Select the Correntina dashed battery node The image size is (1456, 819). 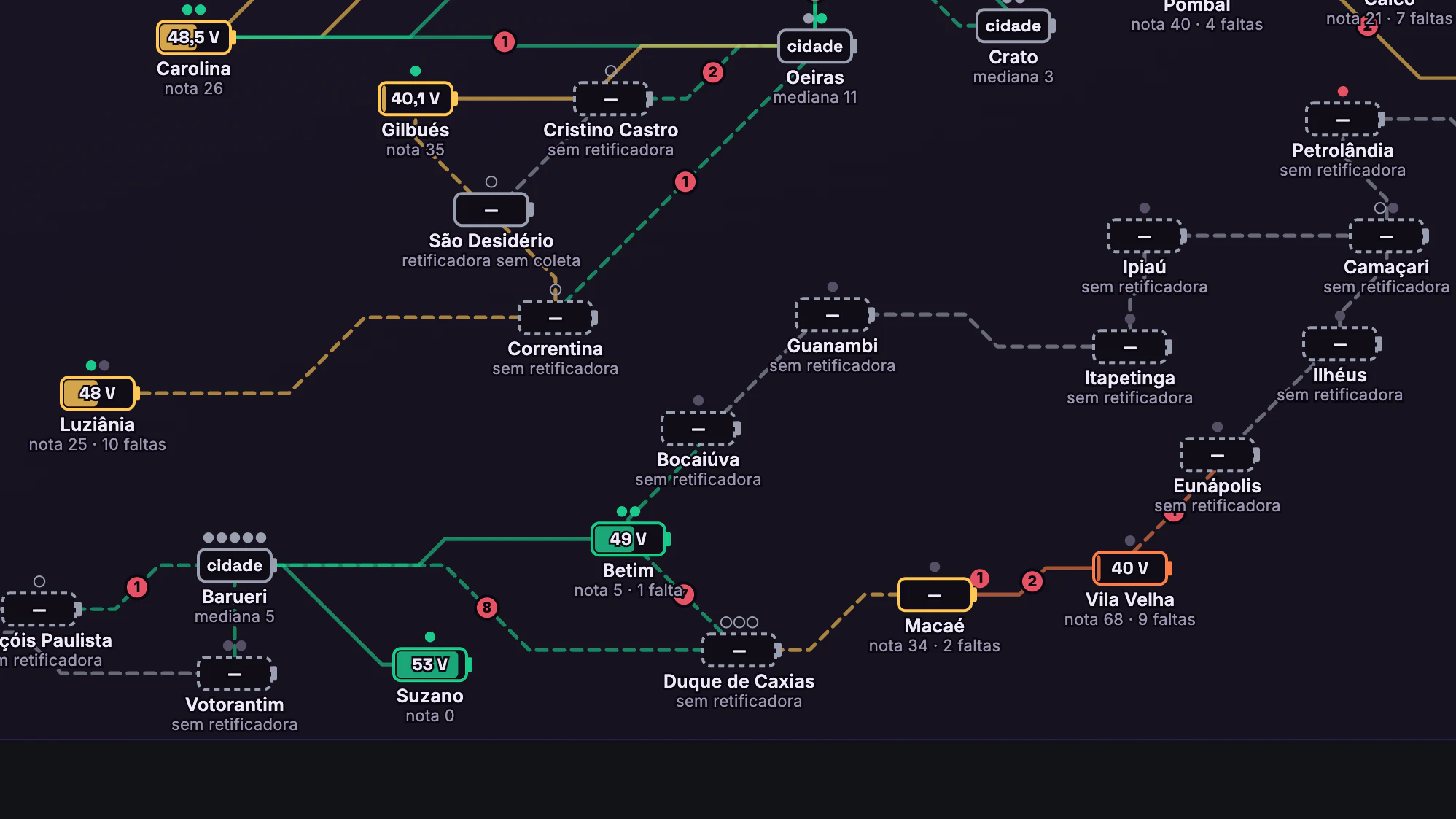click(557, 317)
